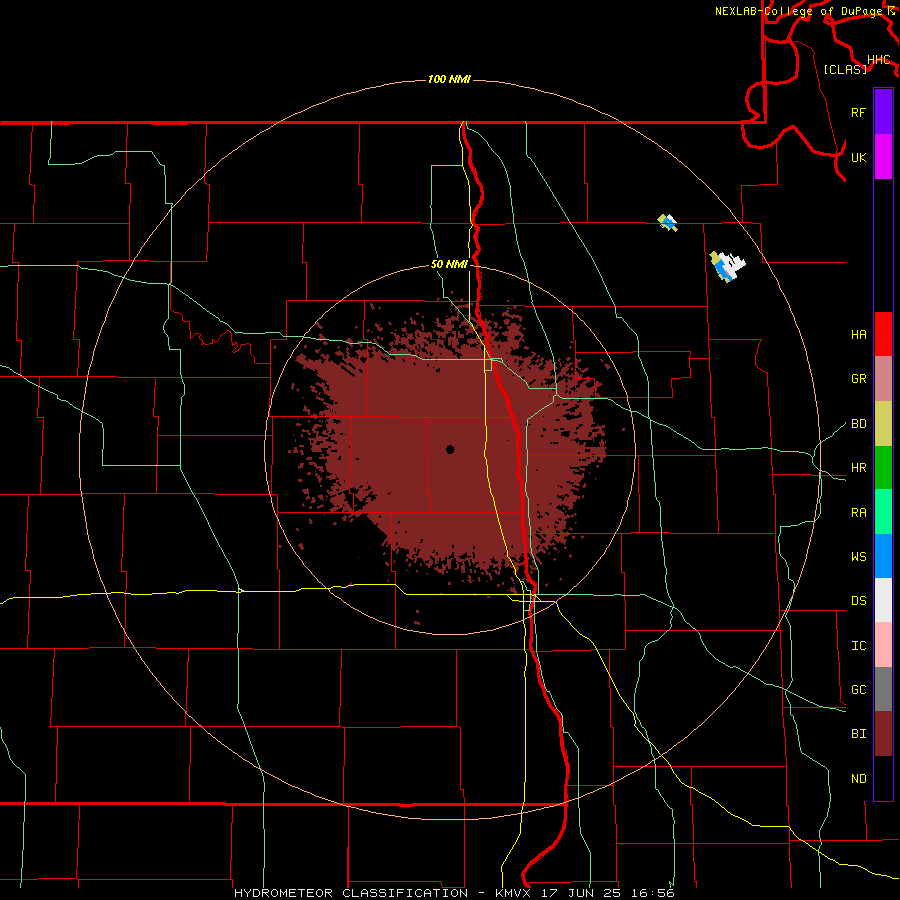Click the RF purple legend swatch
900x900 pixels.
click(883, 112)
